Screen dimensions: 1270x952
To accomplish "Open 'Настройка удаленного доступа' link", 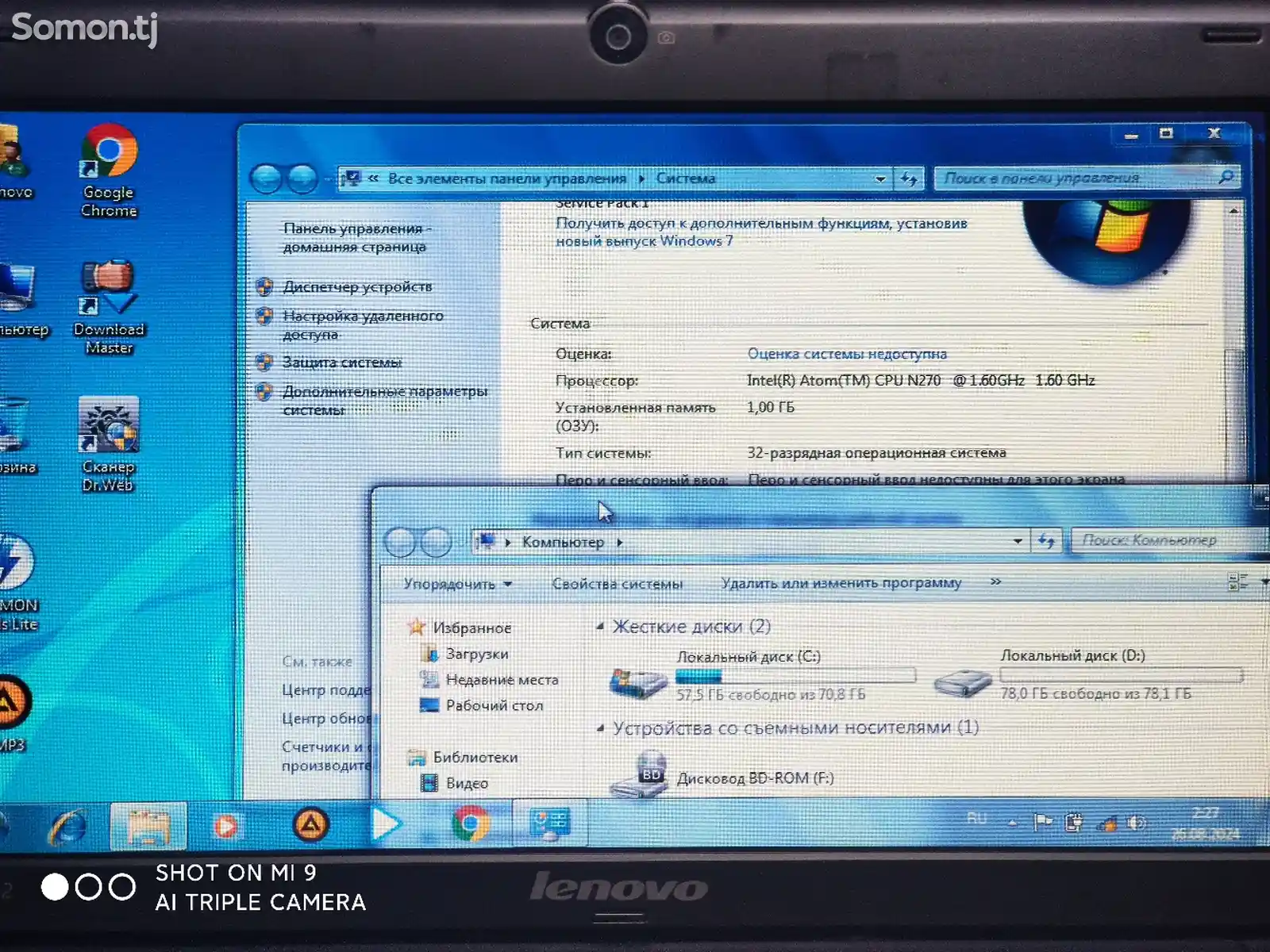I will pos(363,324).
